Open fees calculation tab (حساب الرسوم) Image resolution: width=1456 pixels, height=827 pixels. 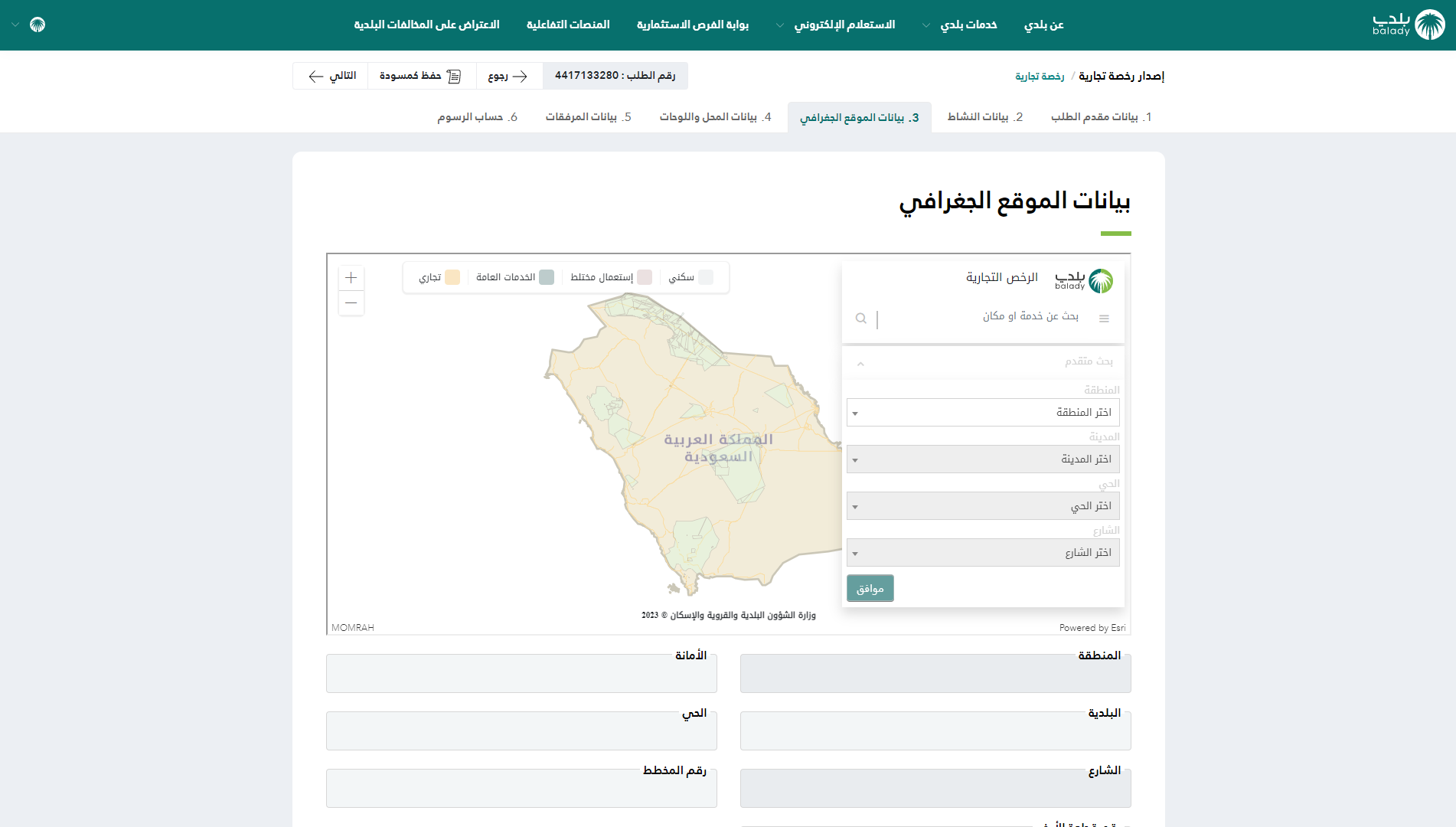point(477,117)
